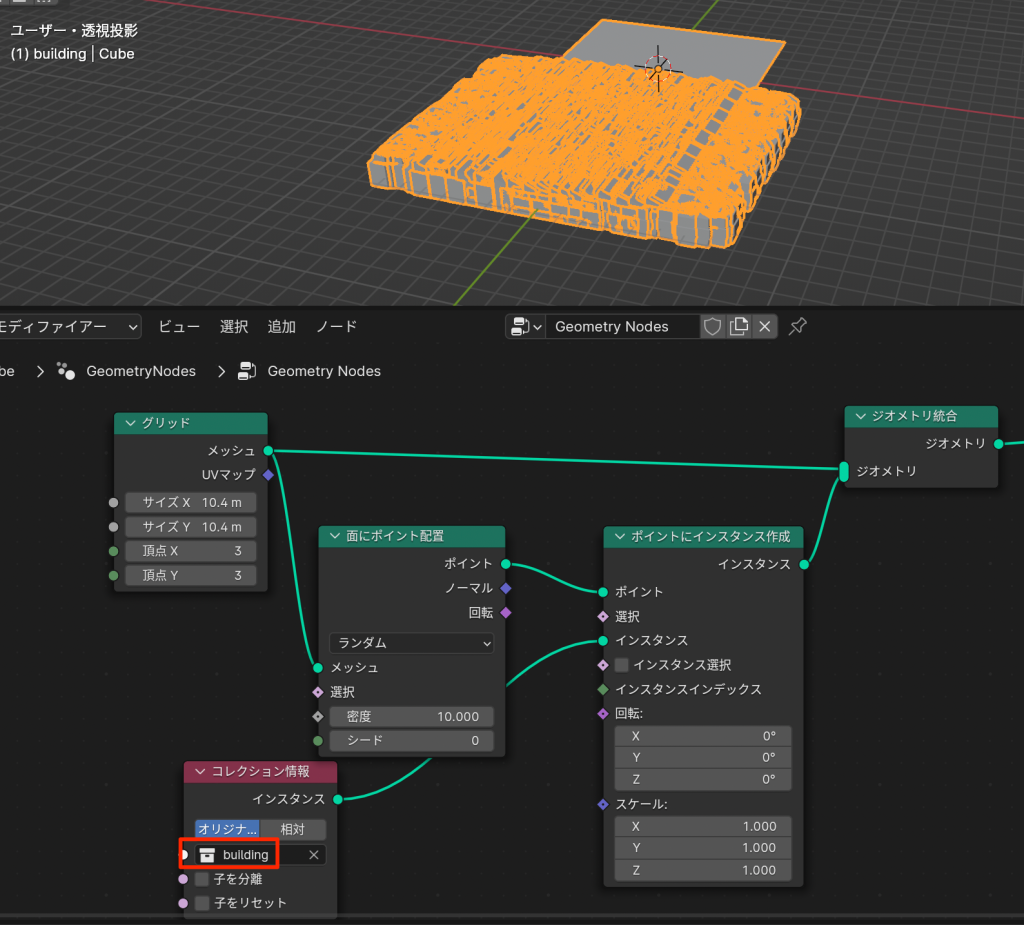Collapse the コレクション情報 node
This screenshot has width=1024, height=925.
click(x=199, y=772)
